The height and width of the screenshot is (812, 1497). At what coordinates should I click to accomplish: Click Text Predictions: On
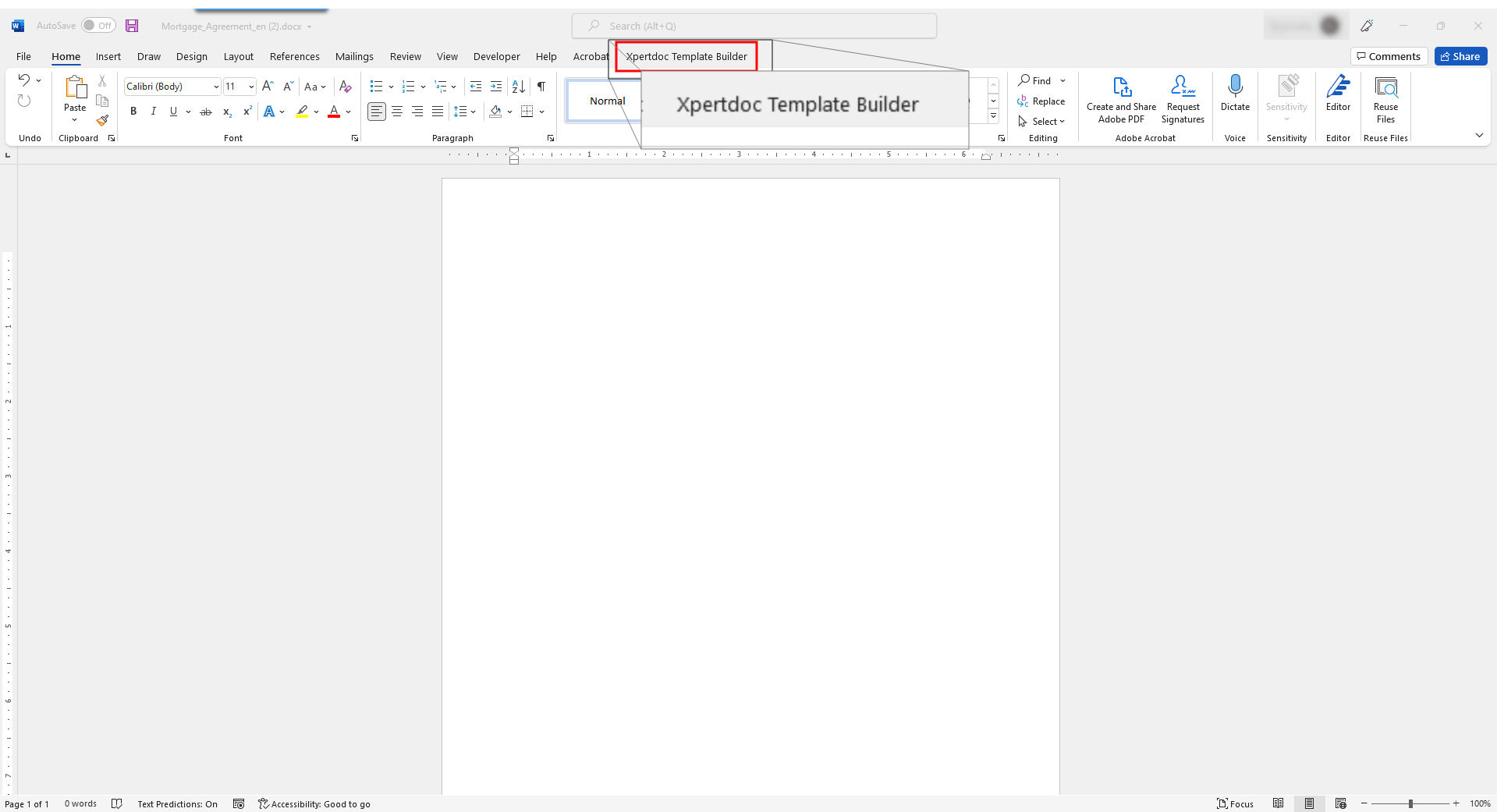point(178,804)
